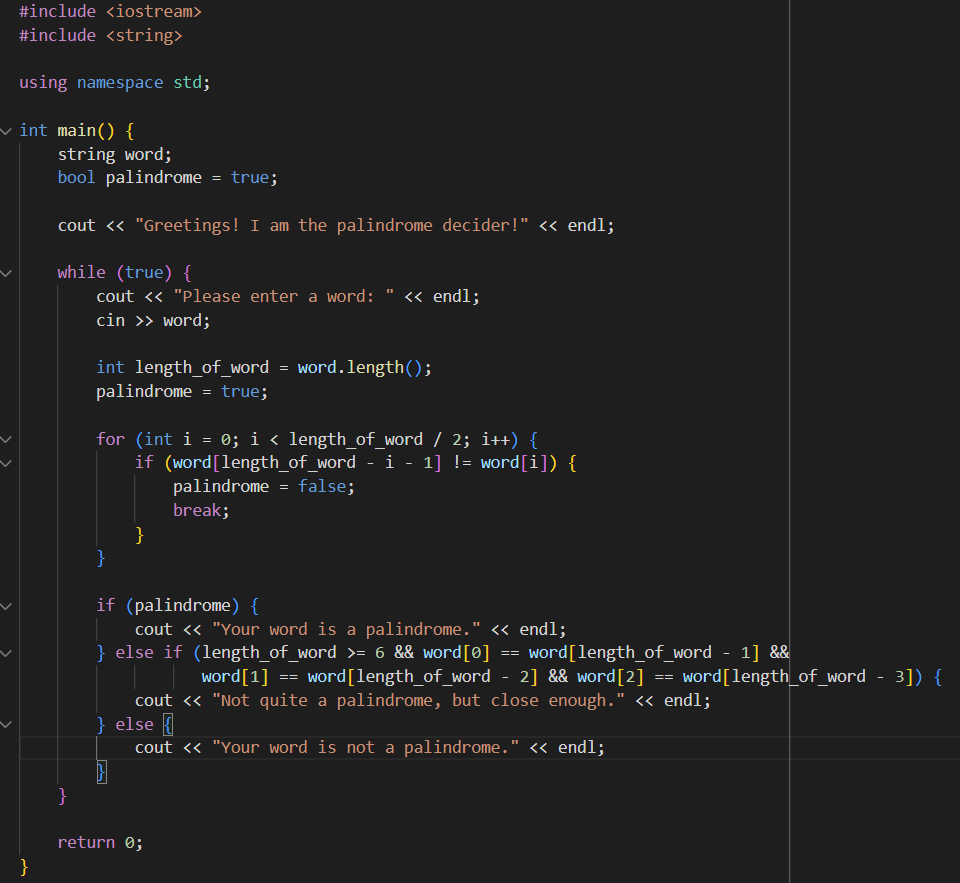
Task: Click the break statement inside the loop
Action: [197, 510]
